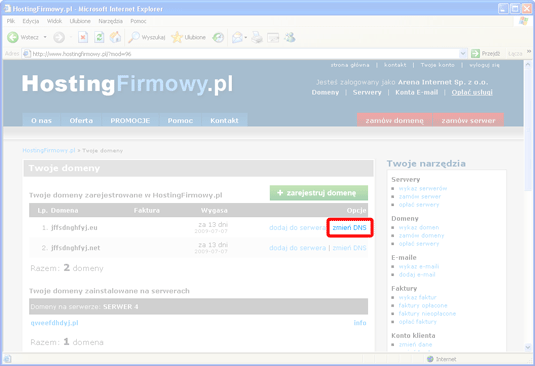Click the Mail envelope toolbar icon
This screenshot has height=366, width=535.
click(237, 37)
